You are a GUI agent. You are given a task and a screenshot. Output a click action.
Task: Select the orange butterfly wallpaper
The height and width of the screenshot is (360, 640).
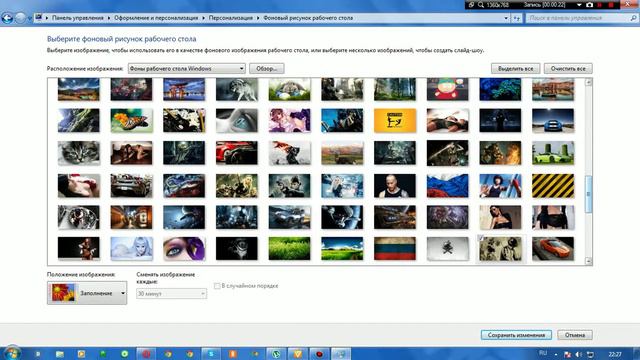point(131,120)
